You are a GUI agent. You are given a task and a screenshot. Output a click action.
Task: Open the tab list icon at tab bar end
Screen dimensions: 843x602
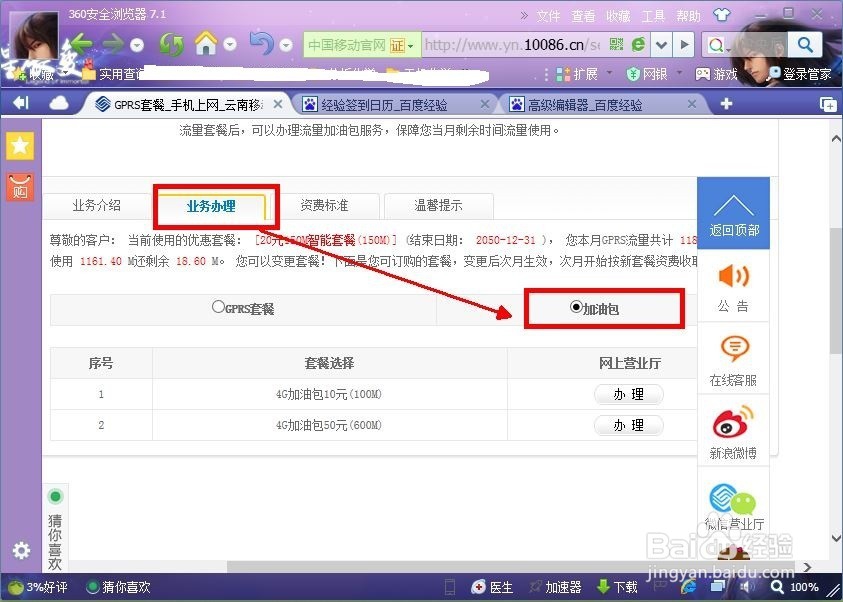(828, 104)
